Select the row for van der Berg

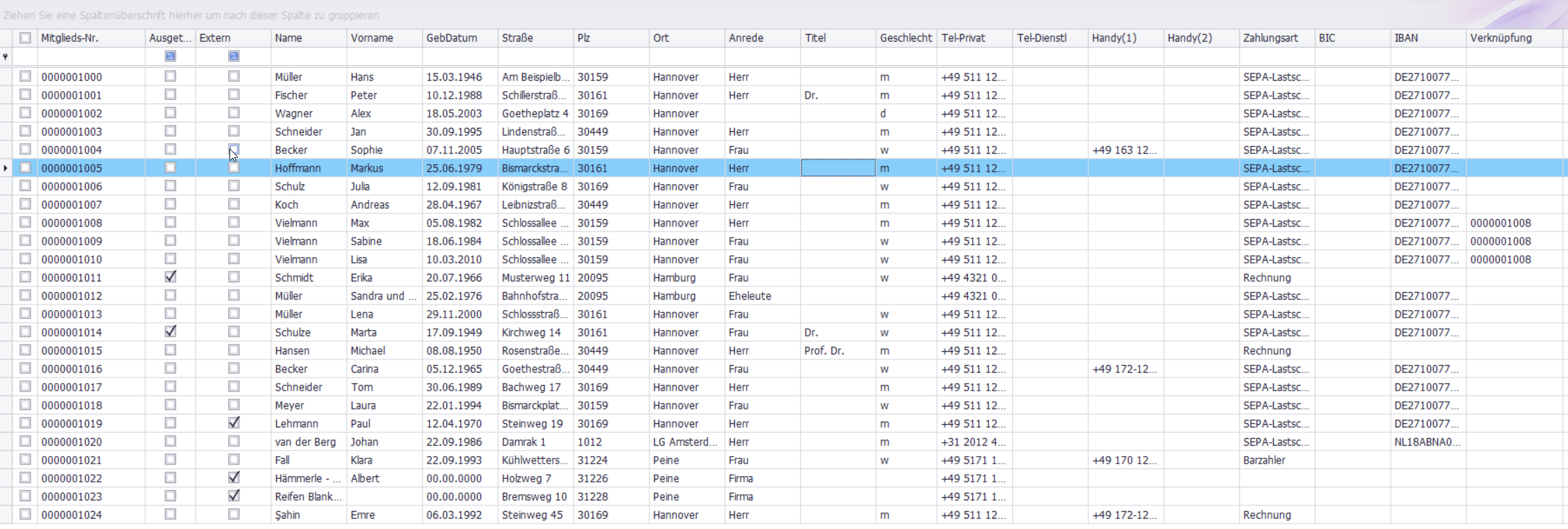[x=305, y=442]
